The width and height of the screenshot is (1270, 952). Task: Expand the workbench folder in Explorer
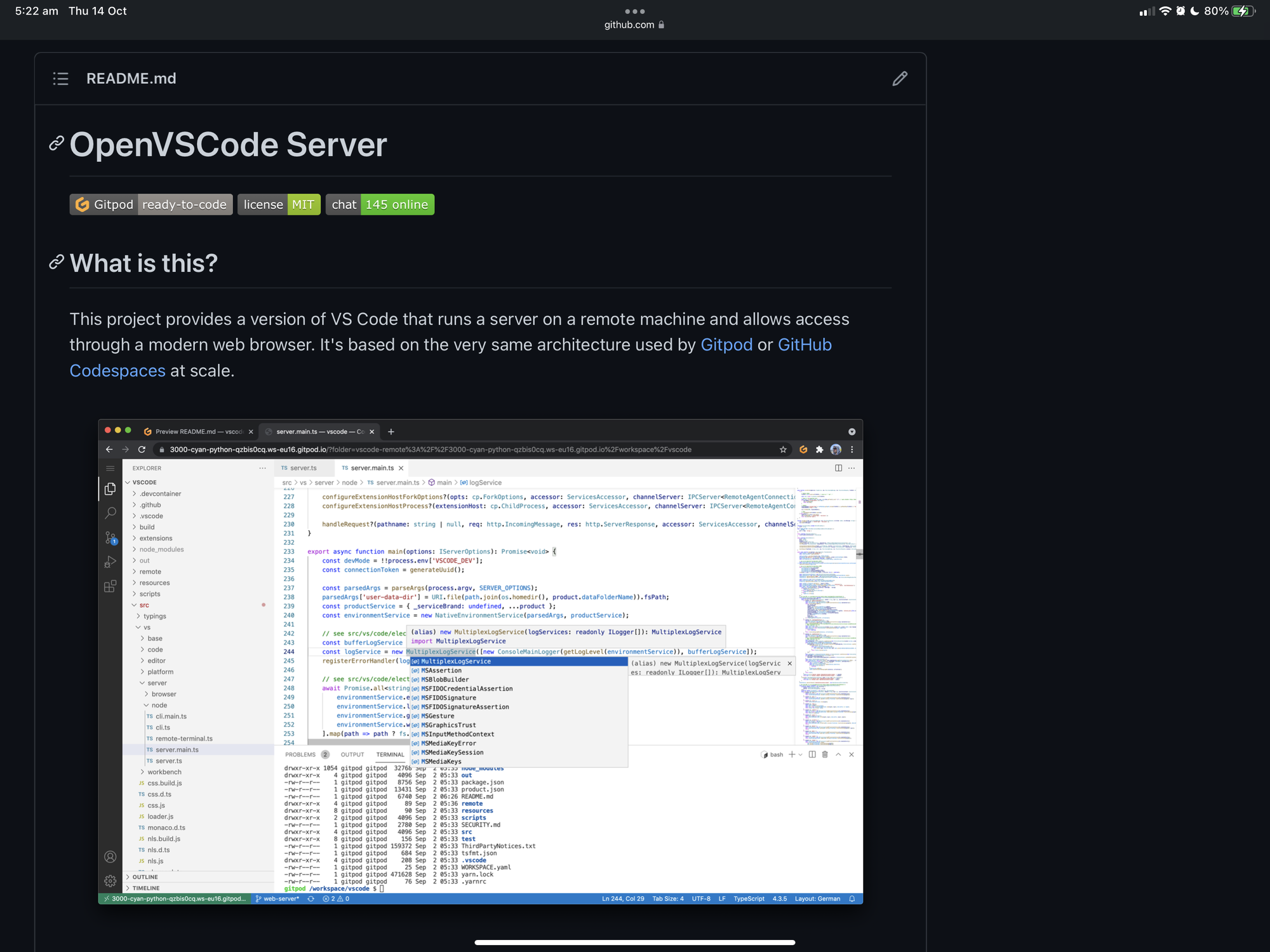[164, 772]
